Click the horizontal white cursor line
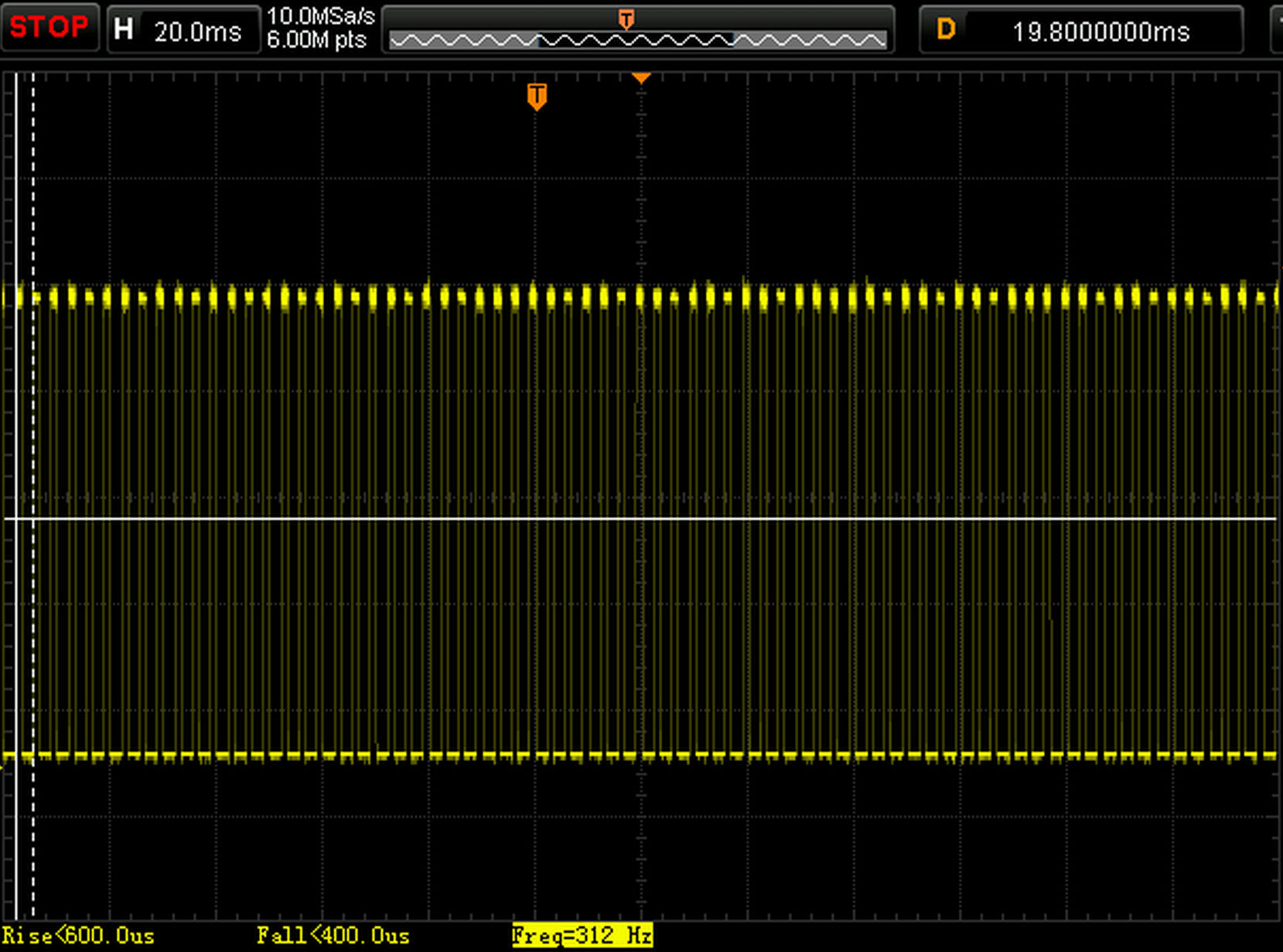The image size is (1283, 952). point(696,518)
